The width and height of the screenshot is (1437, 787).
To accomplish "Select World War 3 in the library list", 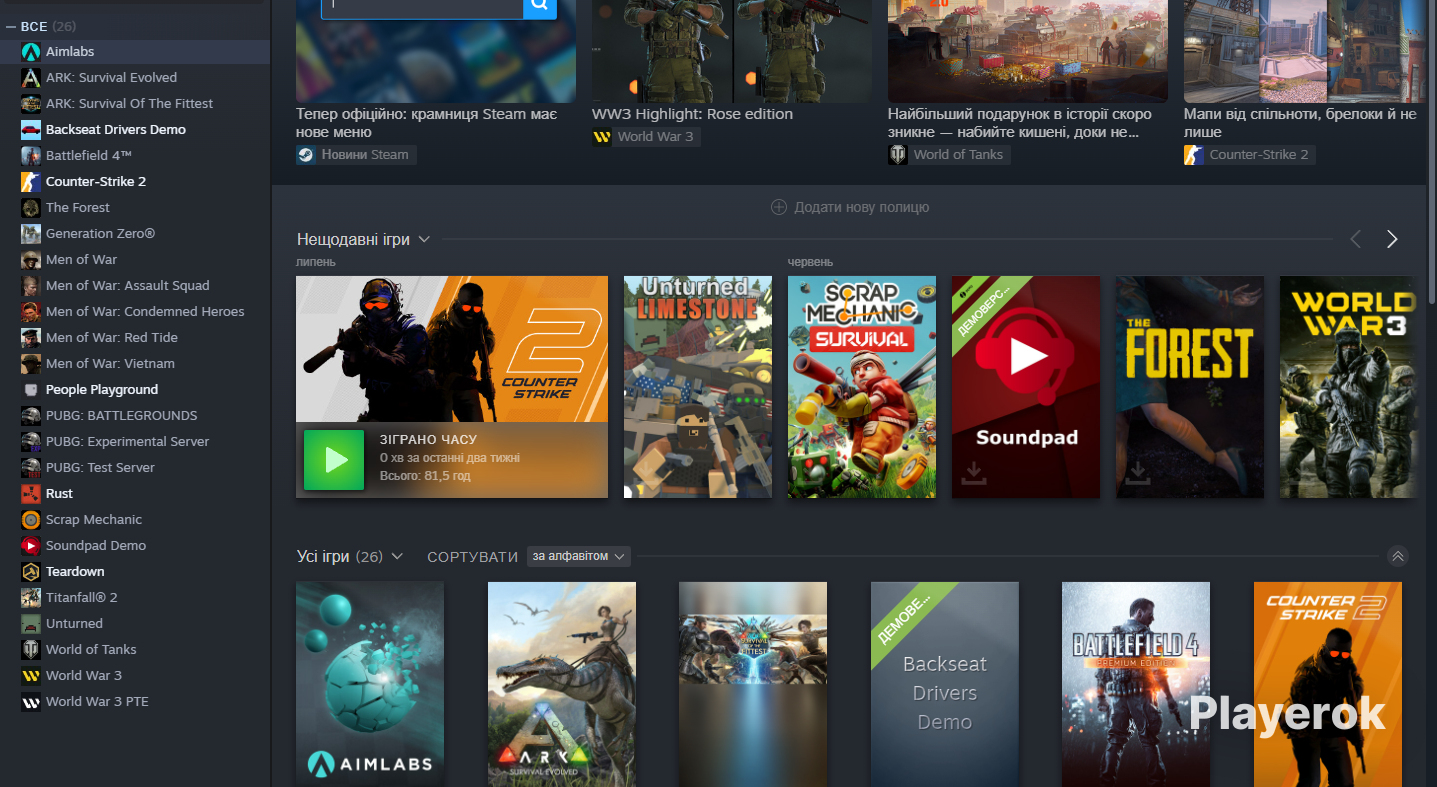I will 135,675.
